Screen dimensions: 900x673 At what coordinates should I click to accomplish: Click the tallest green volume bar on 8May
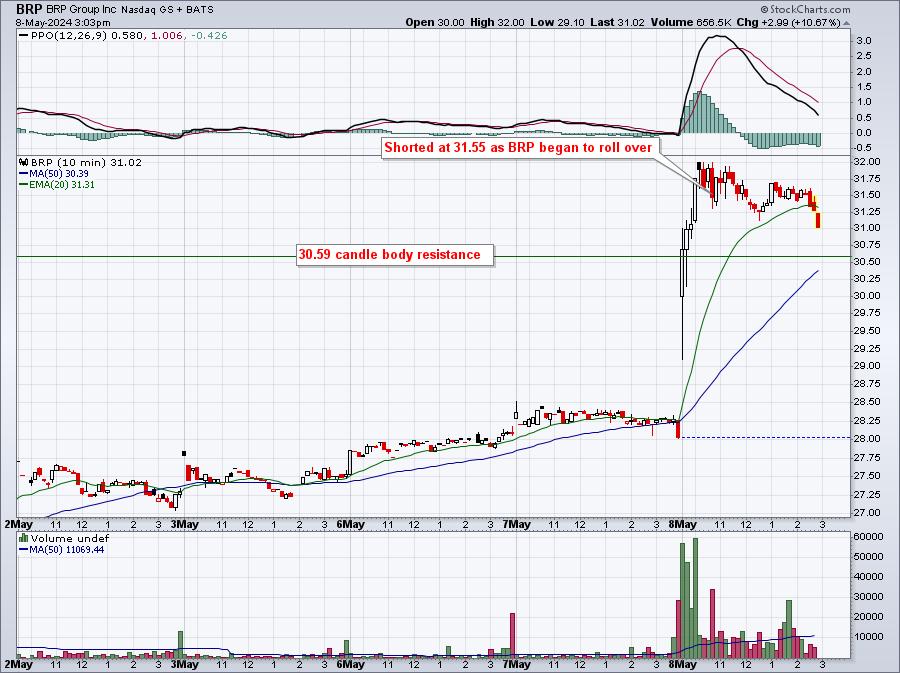pyautogui.click(x=696, y=598)
